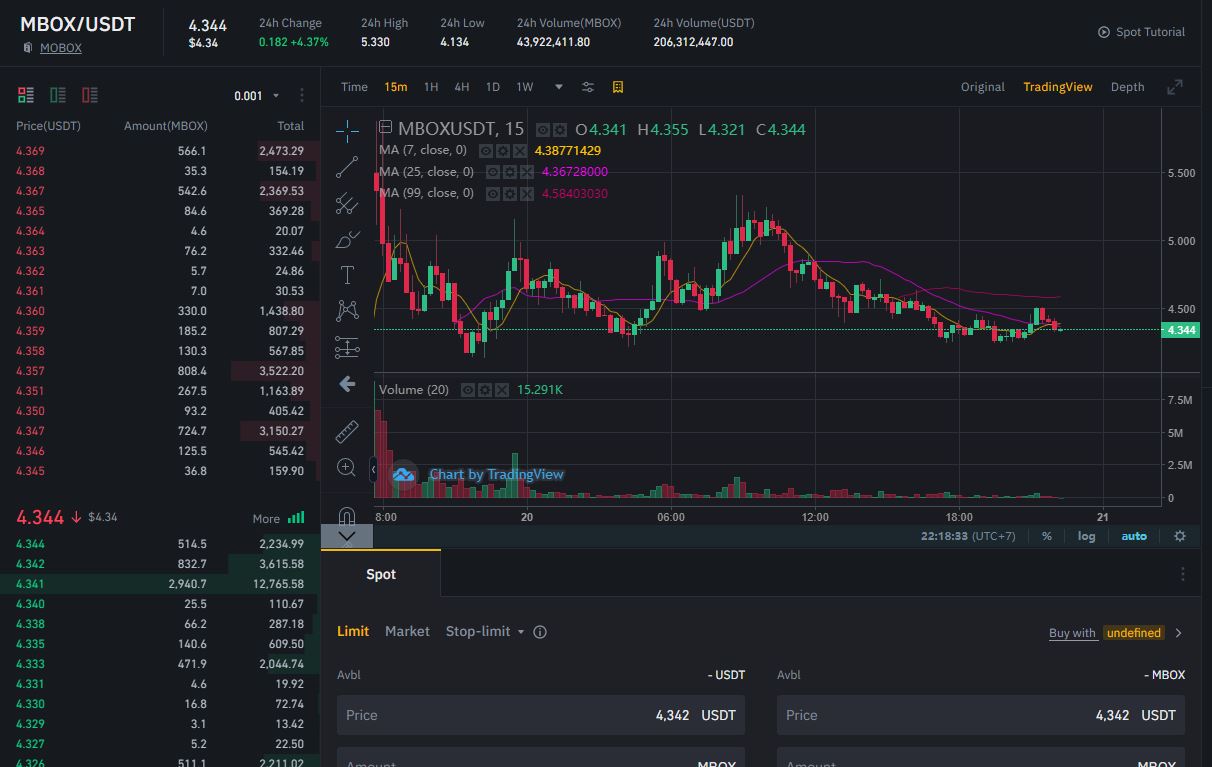Expand the Stop-limit order type dropdown
1212x767 pixels.
click(x=521, y=632)
